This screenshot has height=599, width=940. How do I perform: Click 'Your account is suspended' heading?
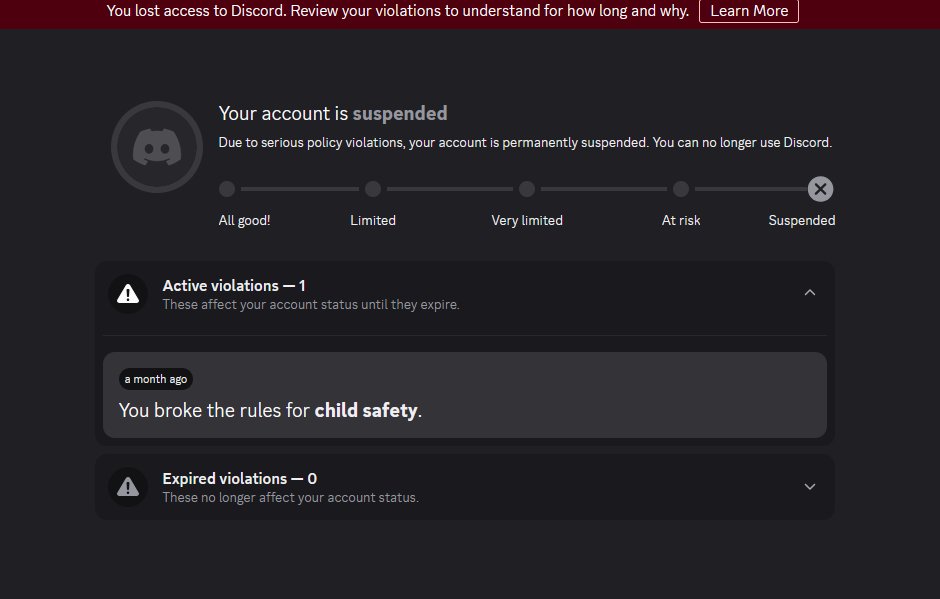point(333,113)
